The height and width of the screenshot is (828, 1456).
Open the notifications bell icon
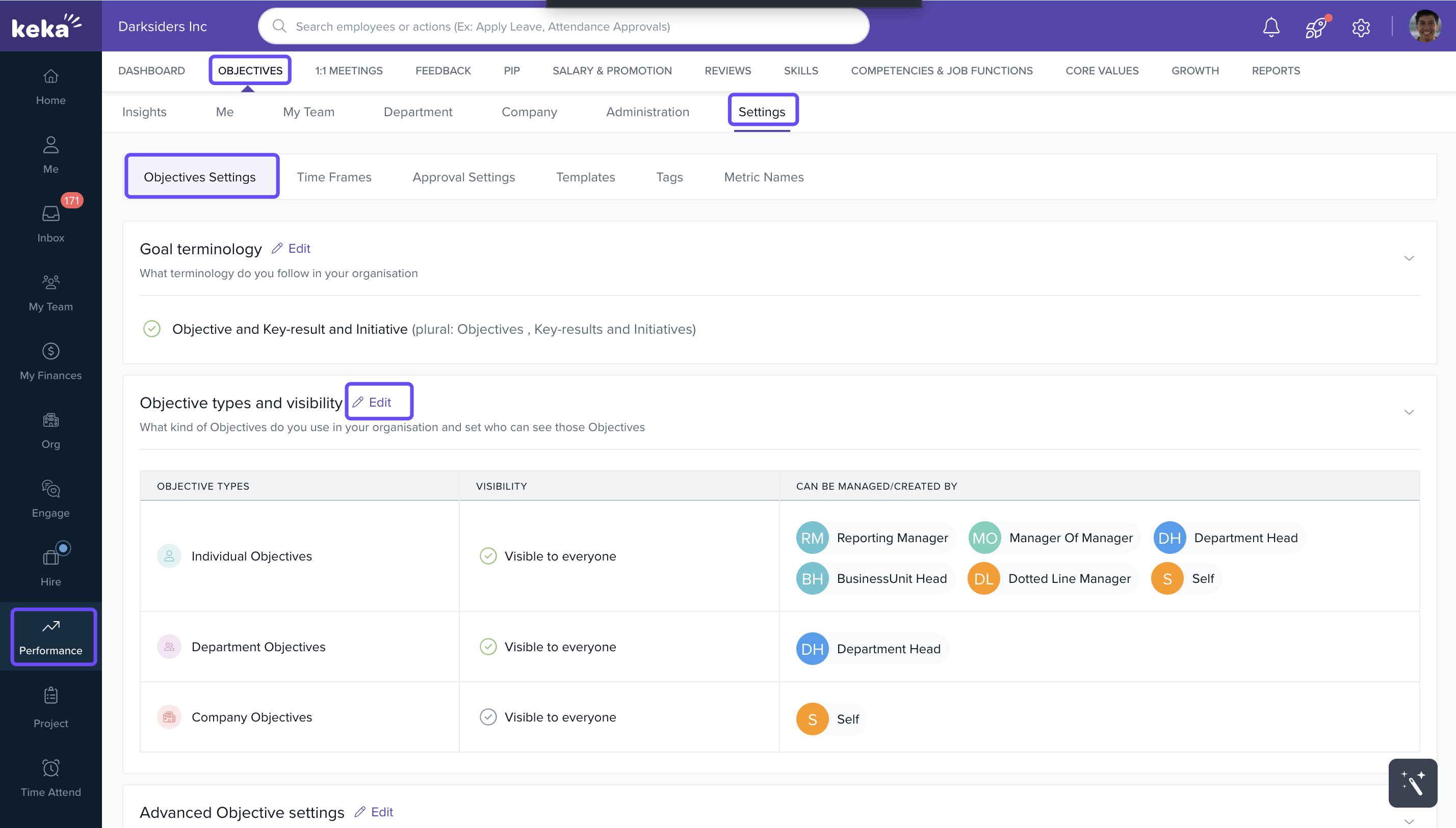point(1270,26)
